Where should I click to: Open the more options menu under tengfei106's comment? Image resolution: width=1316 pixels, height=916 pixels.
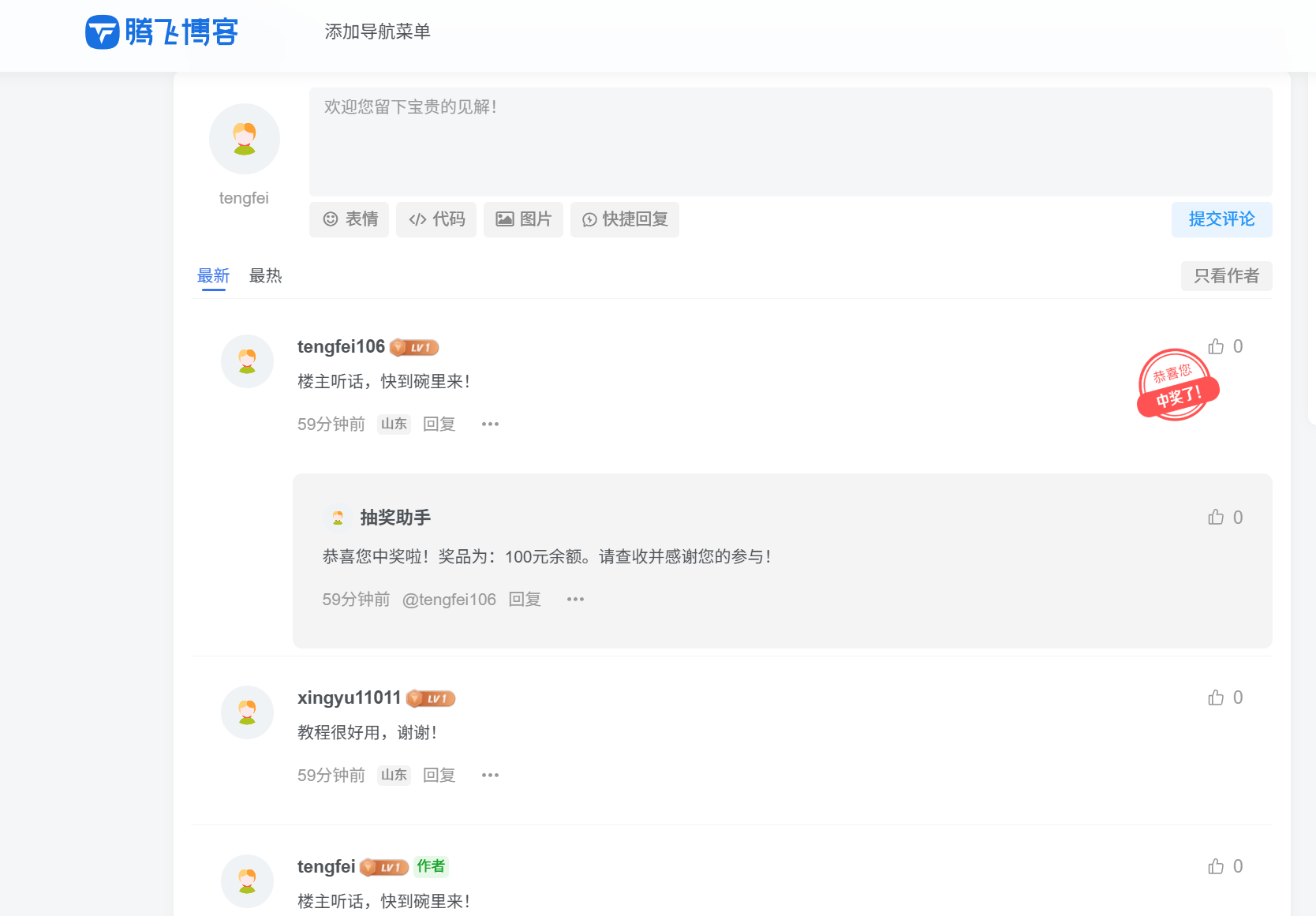[x=489, y=424]
